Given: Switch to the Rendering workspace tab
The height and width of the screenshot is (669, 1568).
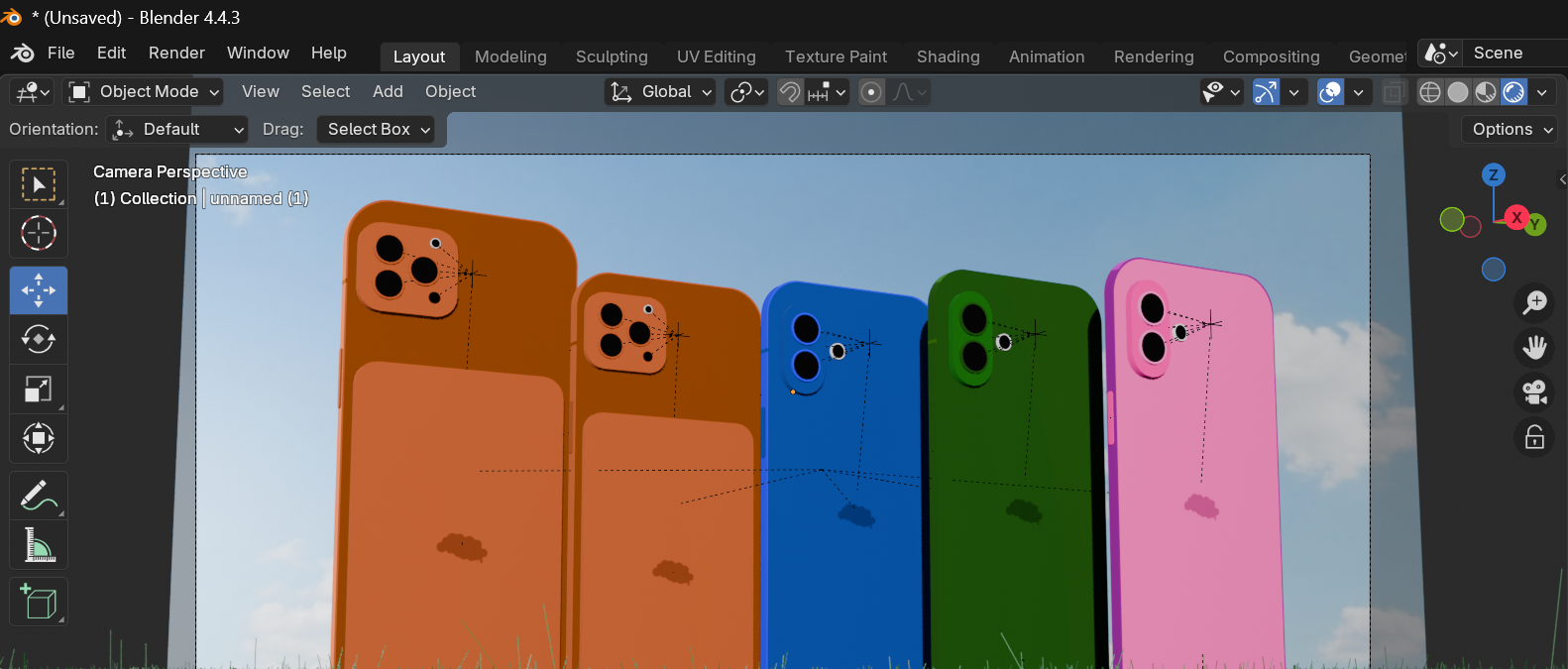Looking at the screenshot, I should click(1154, 56).
